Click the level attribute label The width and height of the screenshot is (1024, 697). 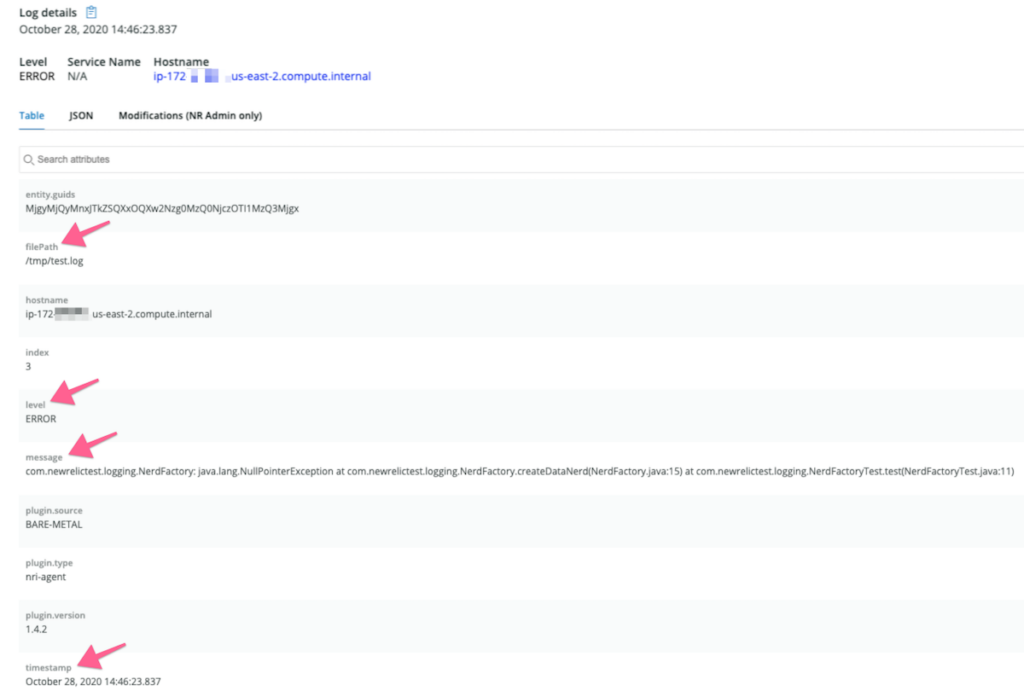(x=36, y=404)
